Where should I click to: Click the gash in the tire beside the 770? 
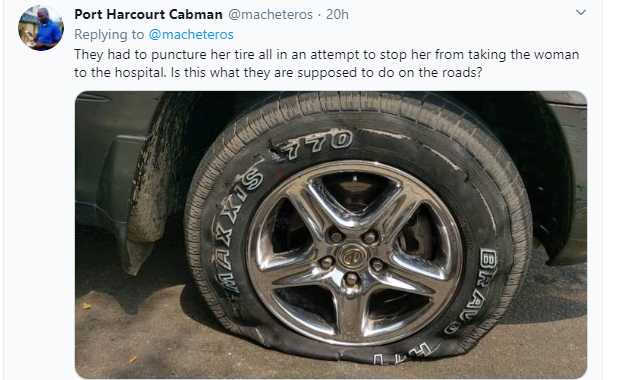pyautogui.click(x=278, y=152)
